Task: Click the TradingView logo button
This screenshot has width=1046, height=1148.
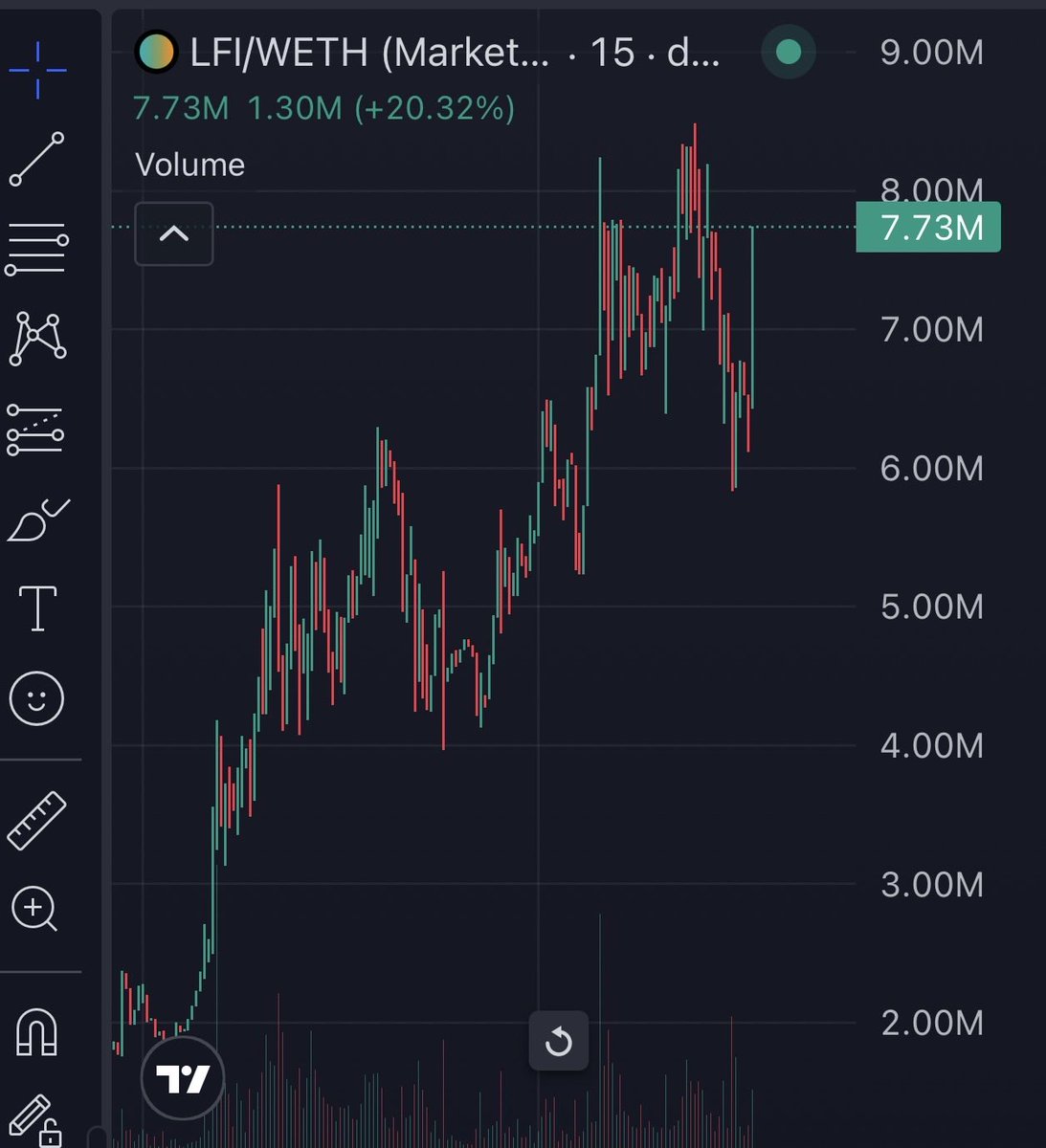Action: [183, 1078]
